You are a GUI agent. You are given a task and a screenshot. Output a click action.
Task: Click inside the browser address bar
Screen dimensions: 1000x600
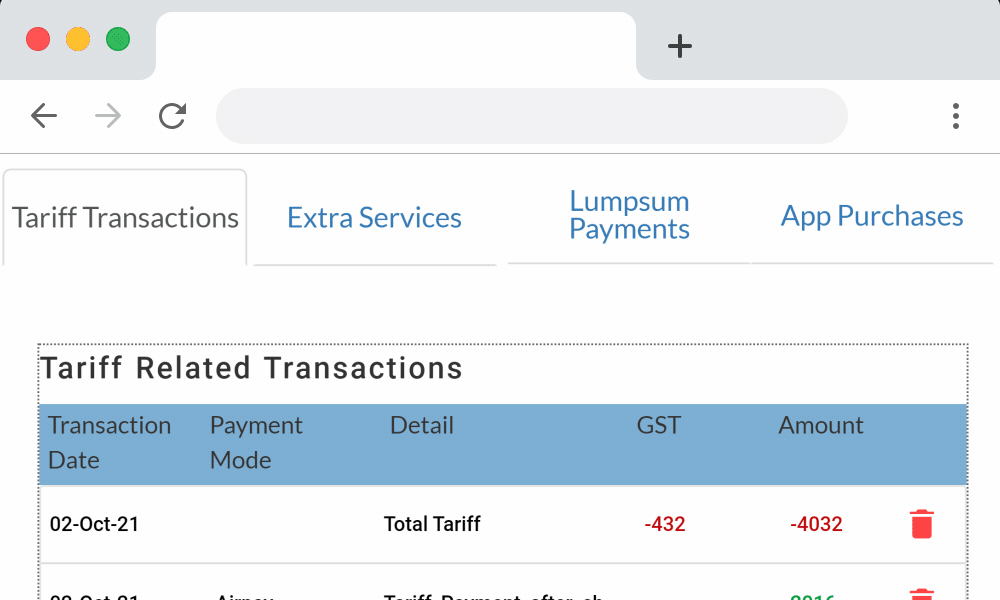[531, 116]
